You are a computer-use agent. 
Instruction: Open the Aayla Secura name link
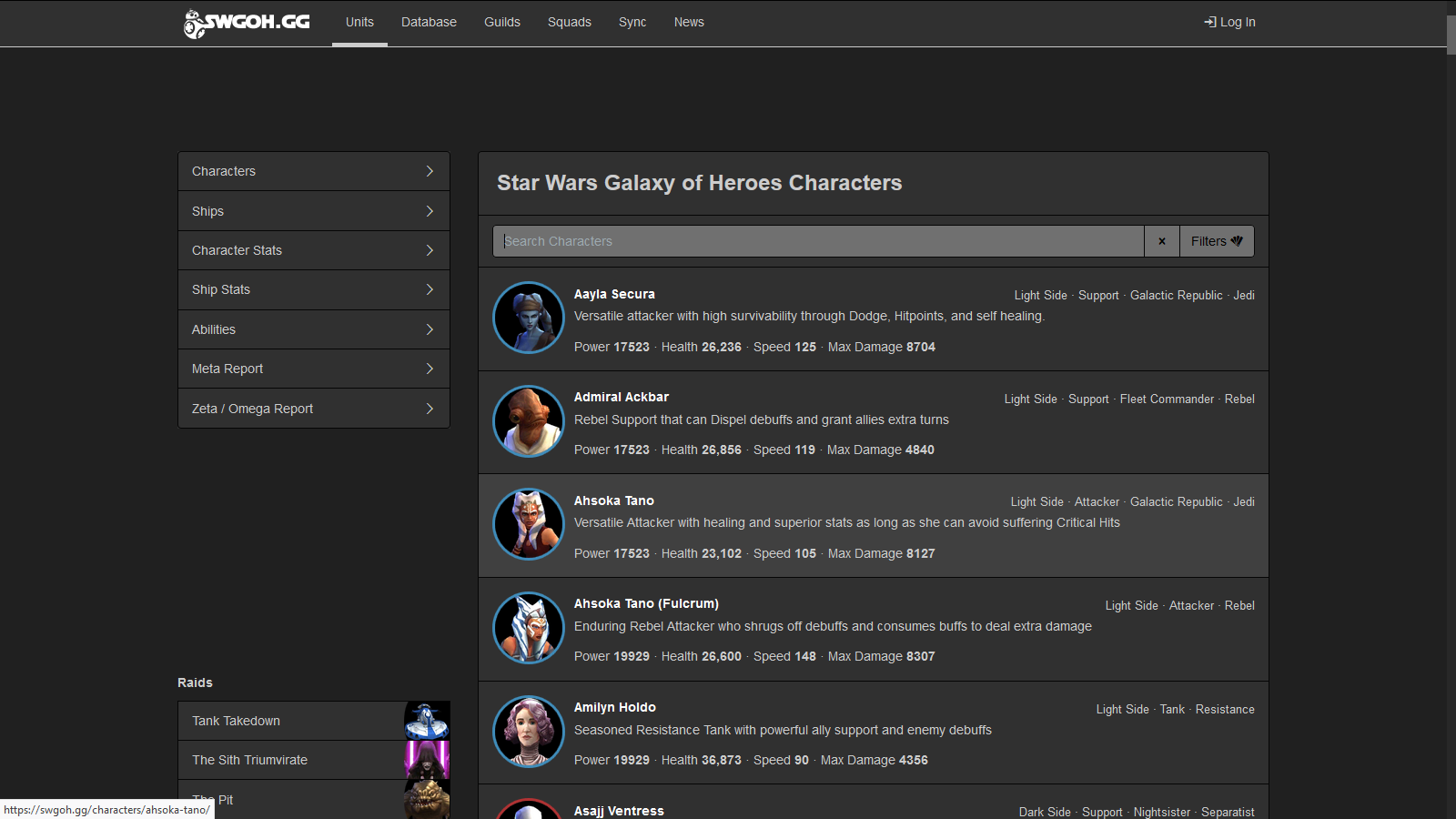pos(614,294)
